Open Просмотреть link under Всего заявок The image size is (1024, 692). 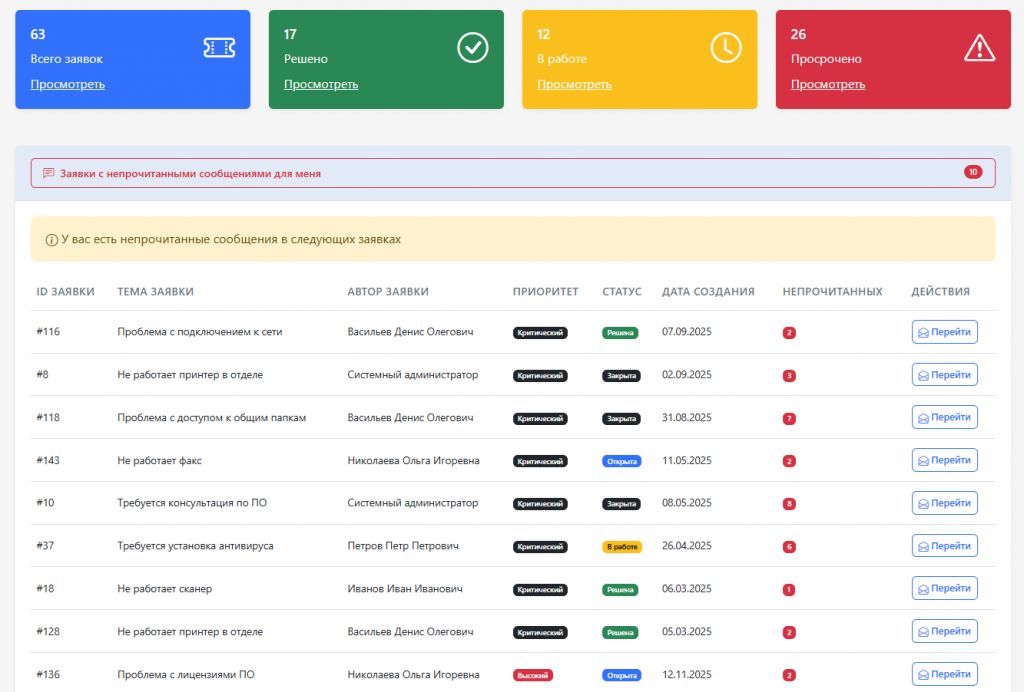pyautogui.click(x=67, y=84)
